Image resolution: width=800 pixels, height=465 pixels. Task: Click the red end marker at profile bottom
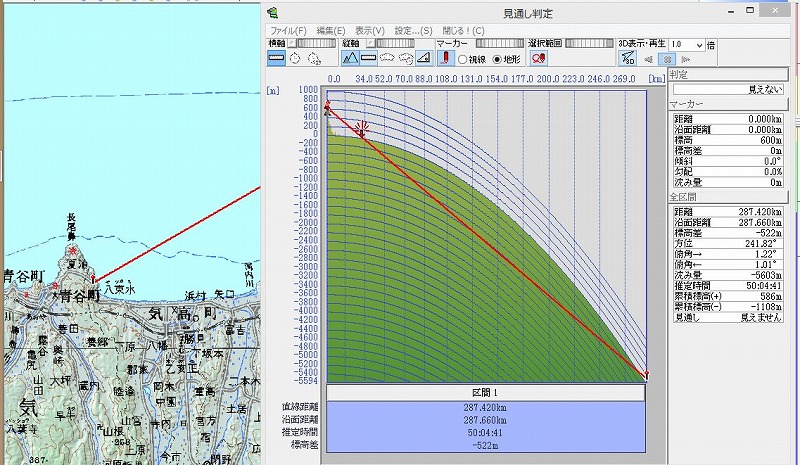click(646, 376)
